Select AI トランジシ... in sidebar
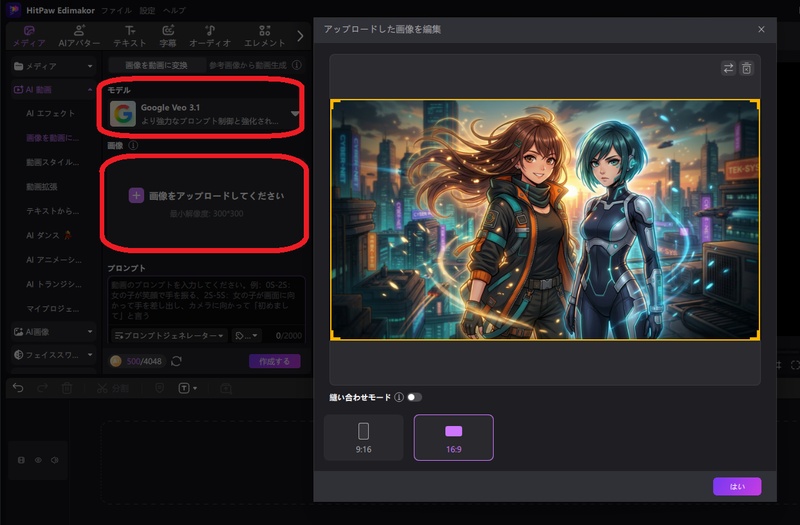This screenshot has width=800, height=525. coord(54,284)
